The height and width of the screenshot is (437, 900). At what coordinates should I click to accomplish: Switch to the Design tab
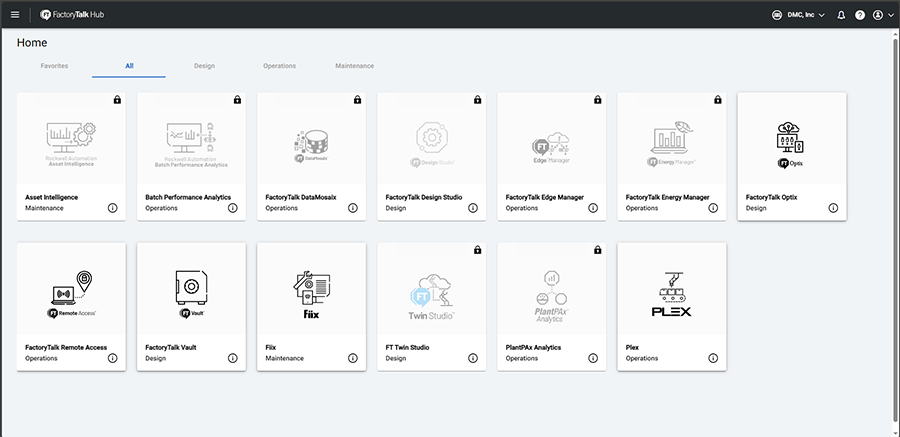click(204, 66)
